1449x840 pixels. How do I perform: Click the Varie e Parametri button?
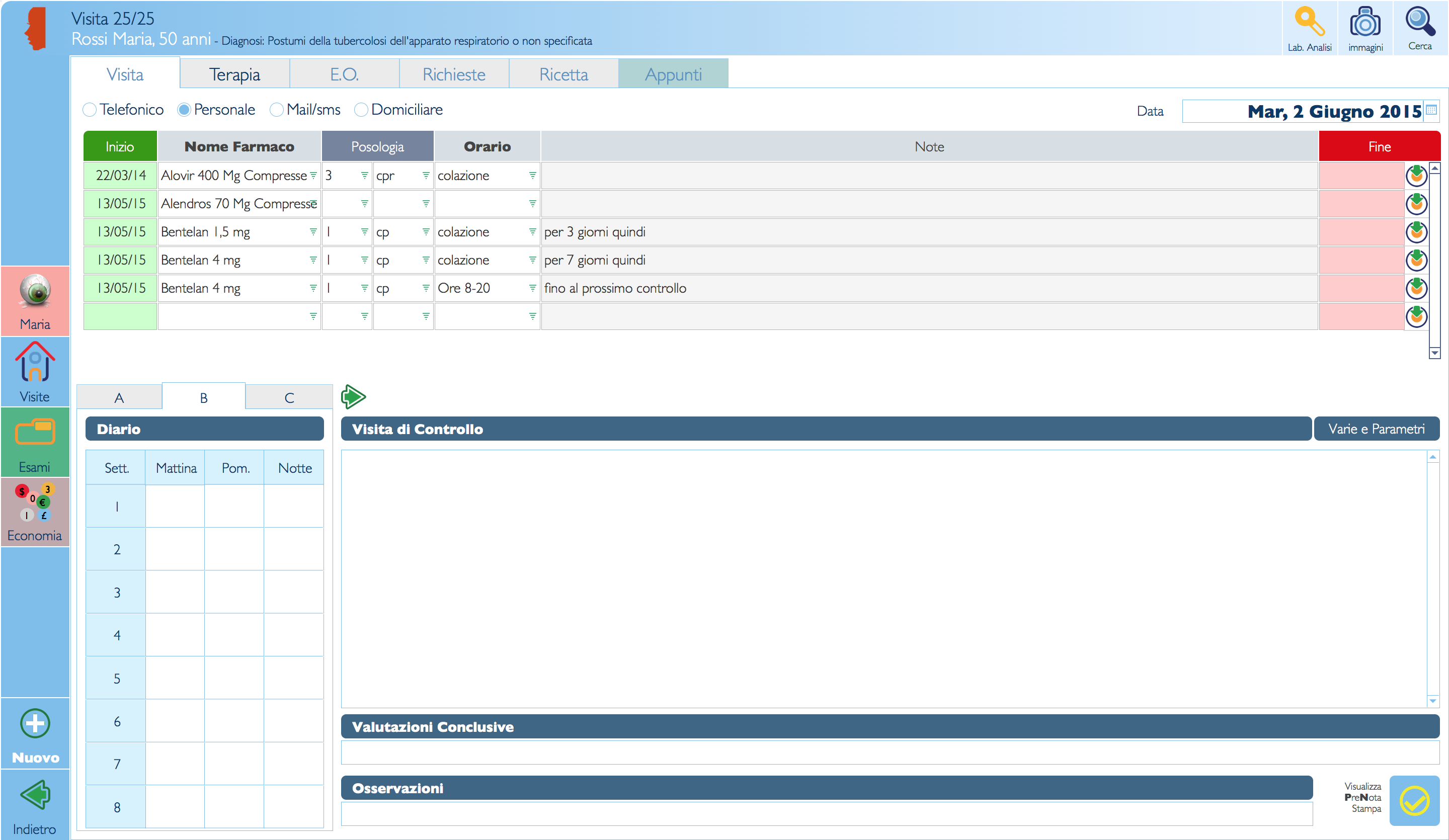(1376, 429)
